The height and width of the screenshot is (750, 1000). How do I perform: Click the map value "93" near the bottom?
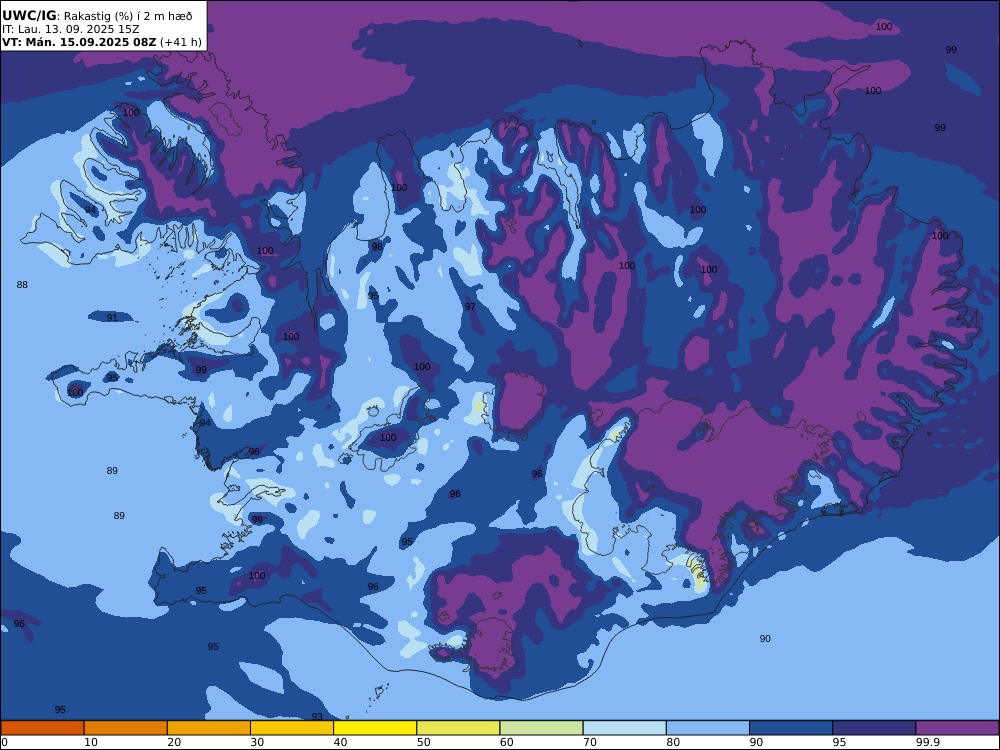tap(317, 716)
